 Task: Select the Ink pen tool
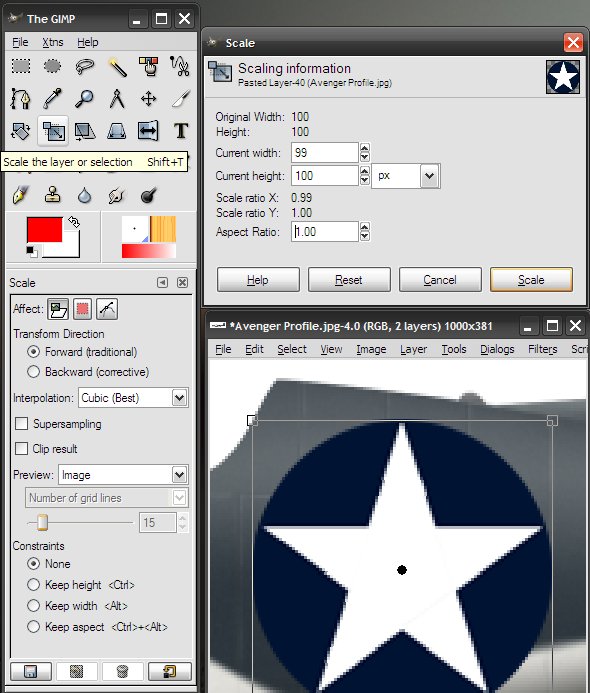(x=21, y=195)
